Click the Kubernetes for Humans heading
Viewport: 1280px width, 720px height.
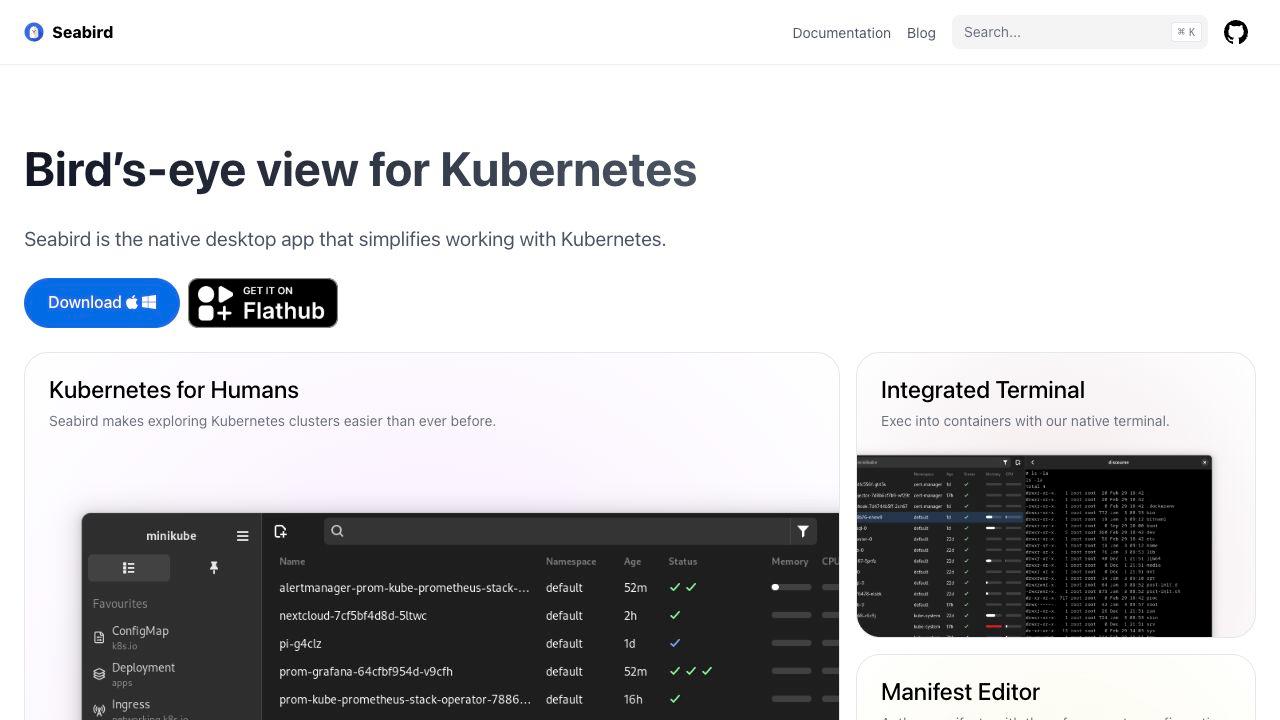[x=174, y=390]
